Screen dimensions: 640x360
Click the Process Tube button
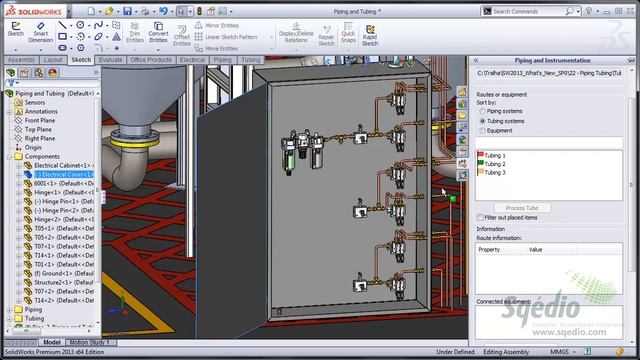pos(522,208)
